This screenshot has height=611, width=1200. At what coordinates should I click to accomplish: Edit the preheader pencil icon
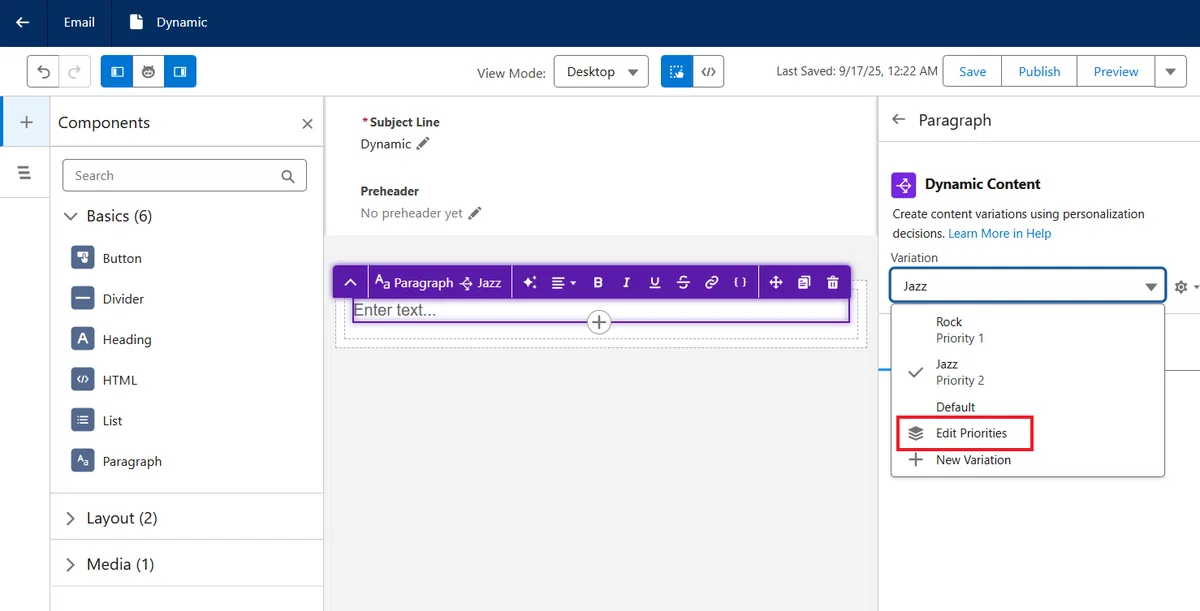[475, 213]
